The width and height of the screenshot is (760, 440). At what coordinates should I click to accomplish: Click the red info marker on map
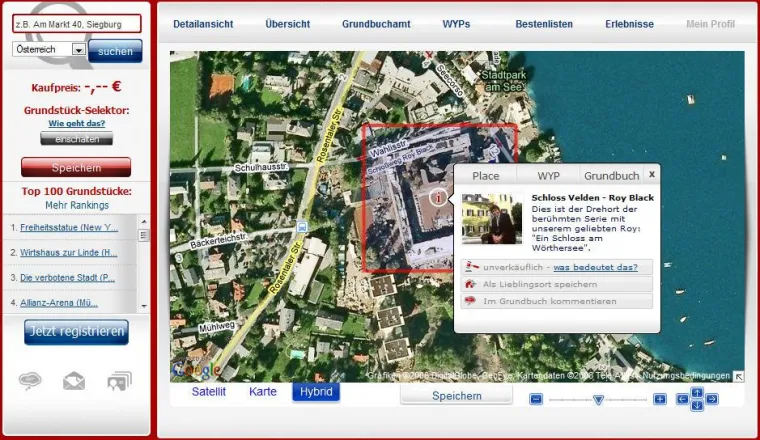[x=438, y=198]
